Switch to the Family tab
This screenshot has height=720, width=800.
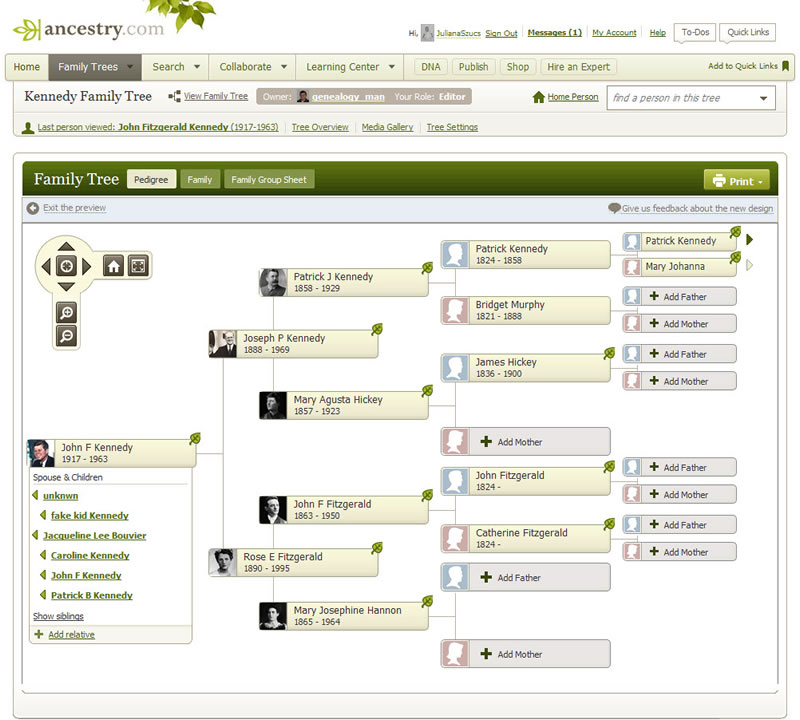pyautogui.click(x=200, y=179)
